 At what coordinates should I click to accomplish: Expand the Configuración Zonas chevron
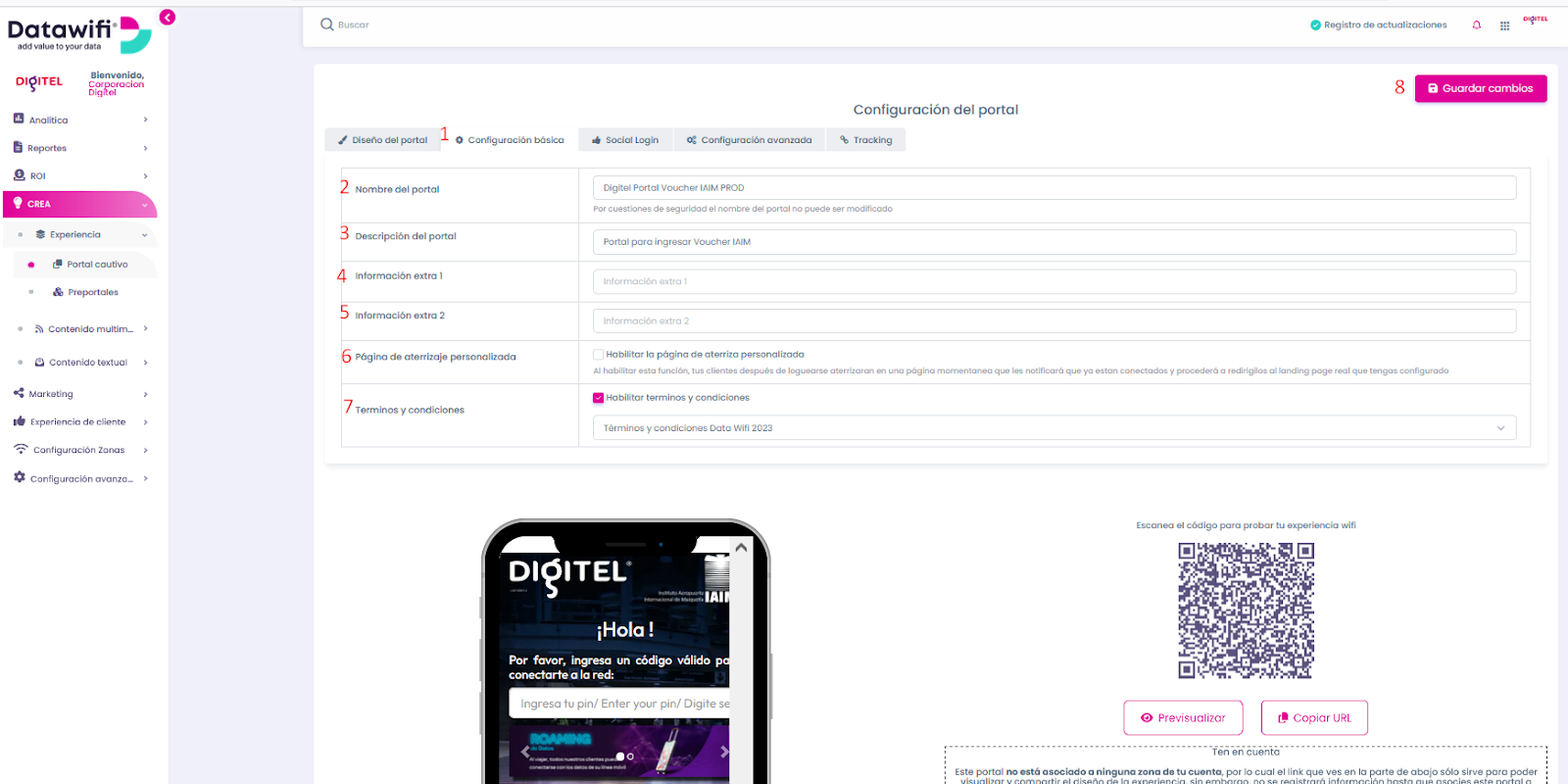point(145,451)
